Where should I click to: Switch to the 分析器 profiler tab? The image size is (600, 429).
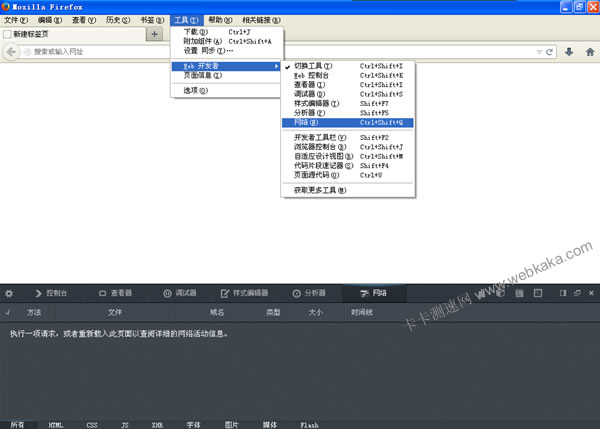[309, 293]
